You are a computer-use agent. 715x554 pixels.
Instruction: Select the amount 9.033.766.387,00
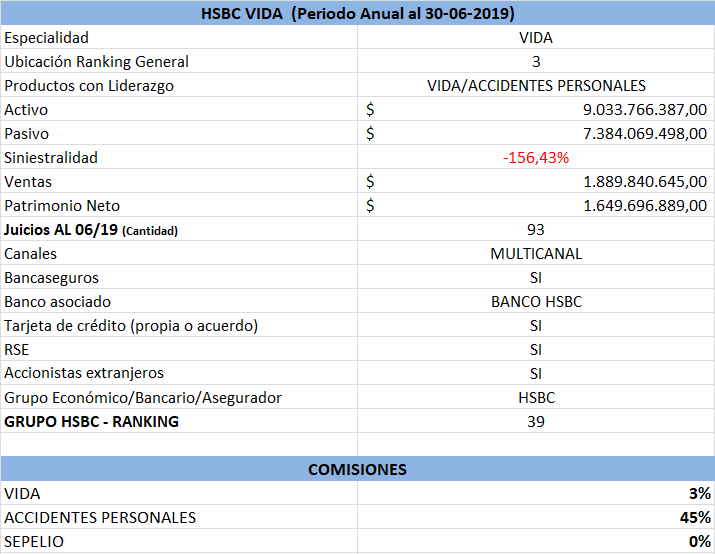(x=645, y=110)
